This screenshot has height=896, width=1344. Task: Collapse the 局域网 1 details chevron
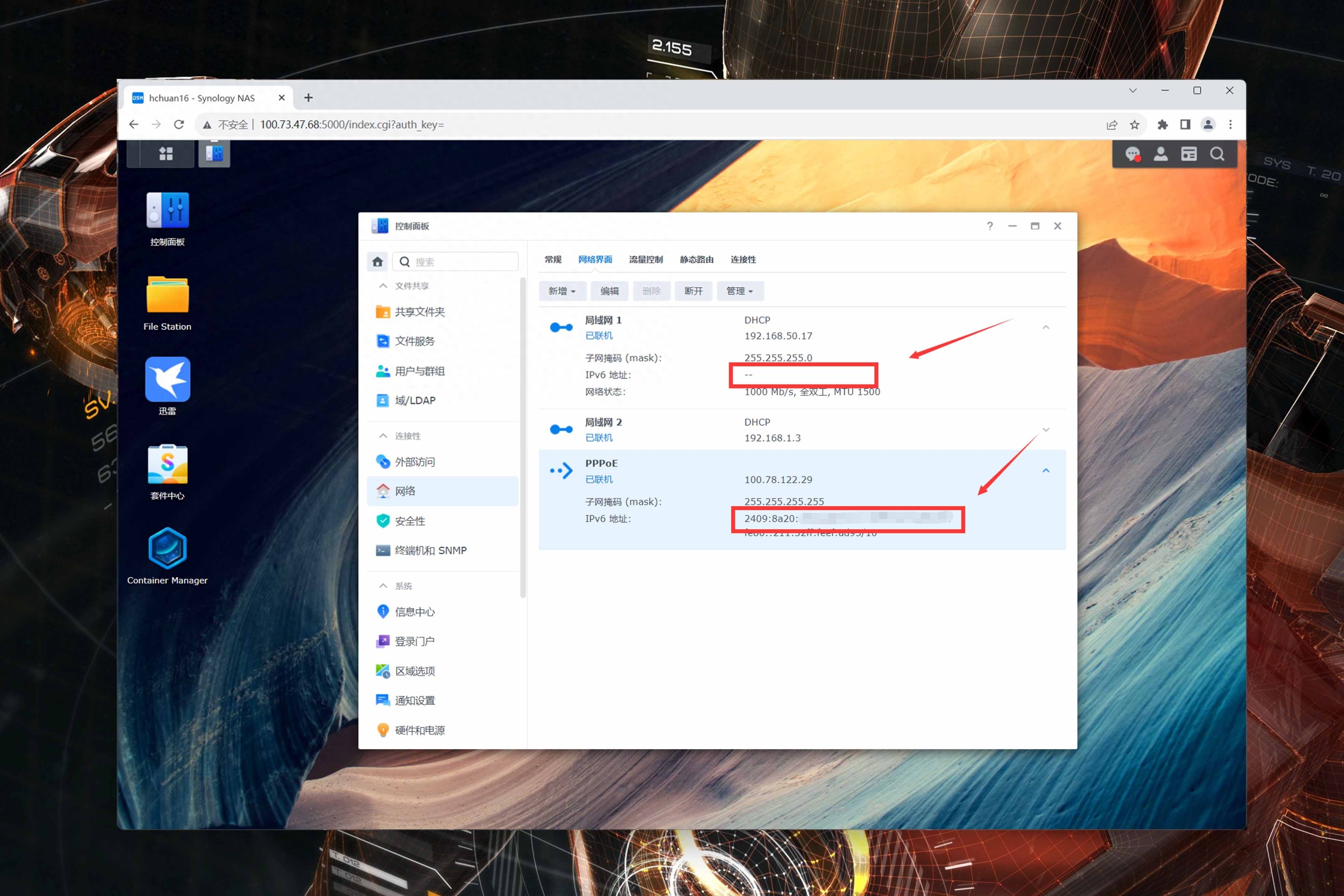(1046, 327)
